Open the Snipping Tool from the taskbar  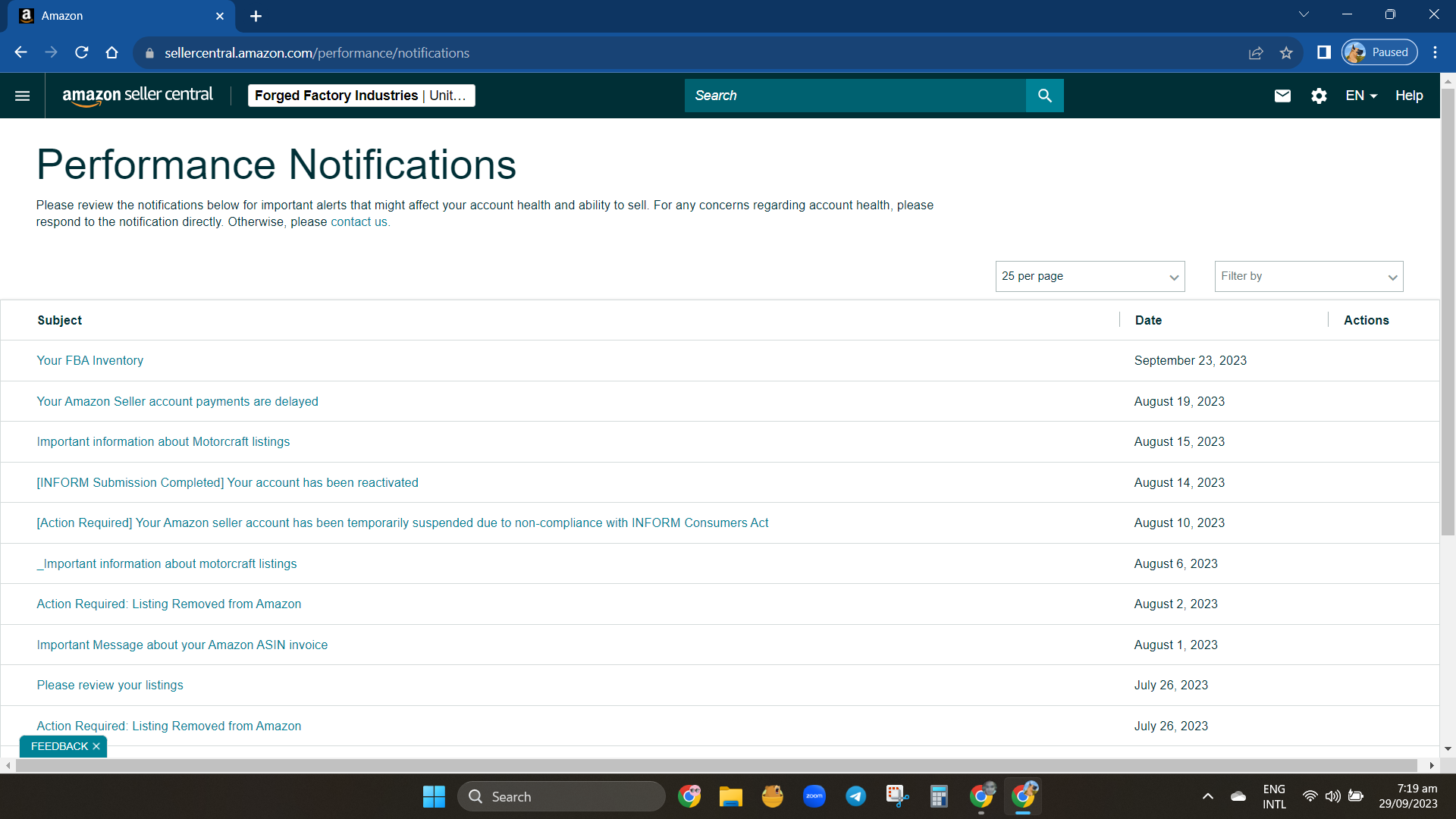tap(898, 796)
